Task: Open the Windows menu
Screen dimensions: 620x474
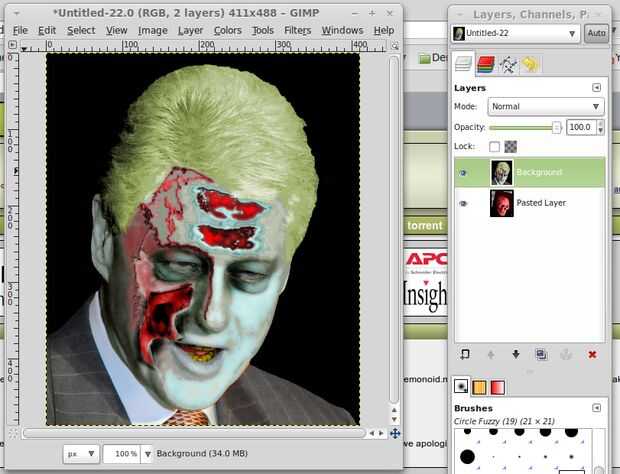Action: coord(342,30)
